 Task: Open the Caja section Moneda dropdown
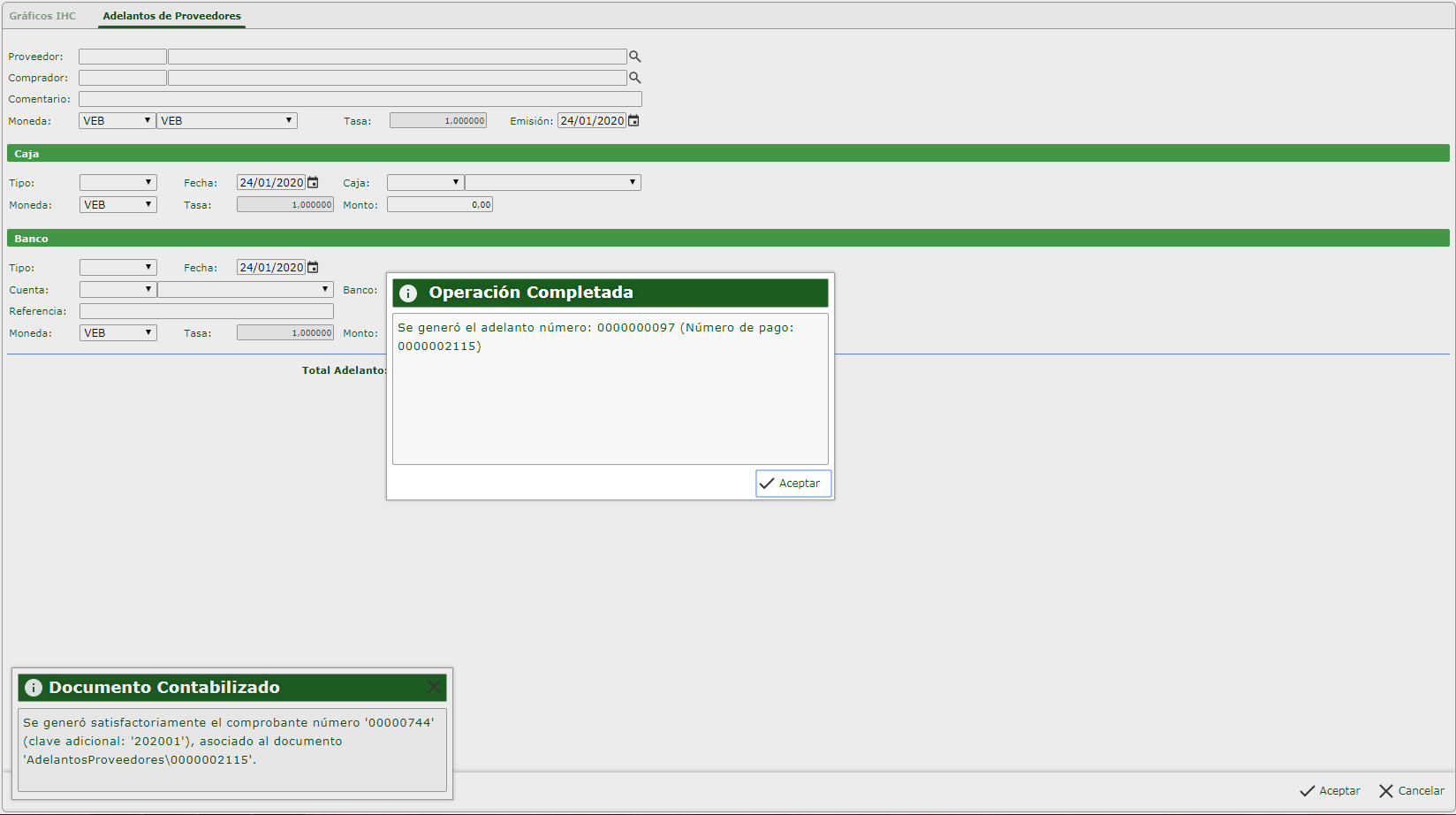[x=118, y=205]
